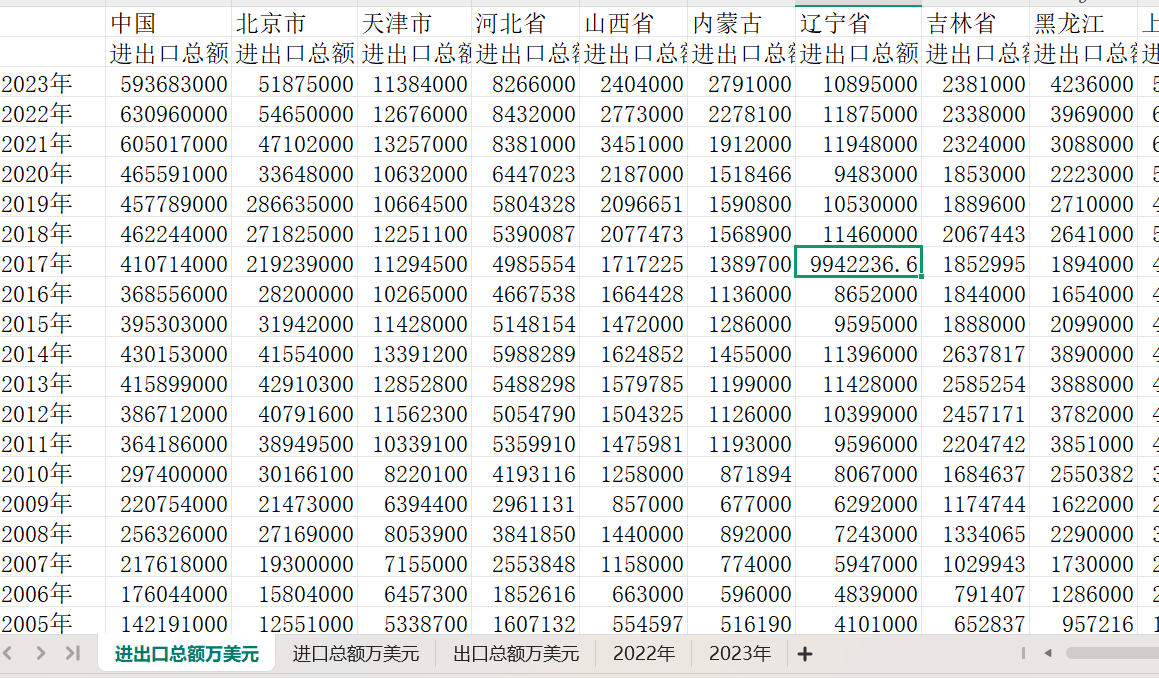The image size is (1159, 678).
Task: Select the 2005年 row label cell
Action: pyautogui.click(x=52, y=623)
